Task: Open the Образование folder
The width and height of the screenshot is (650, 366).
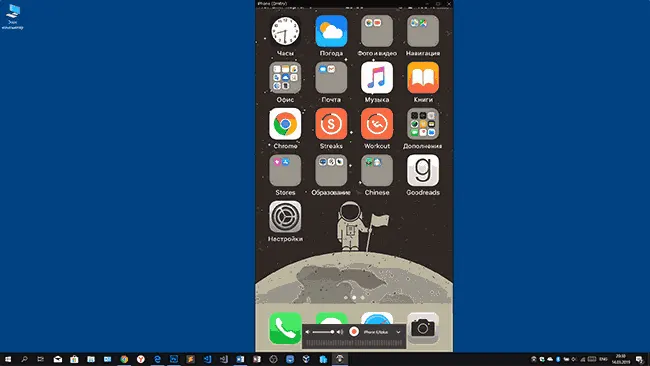Action: 331,170
